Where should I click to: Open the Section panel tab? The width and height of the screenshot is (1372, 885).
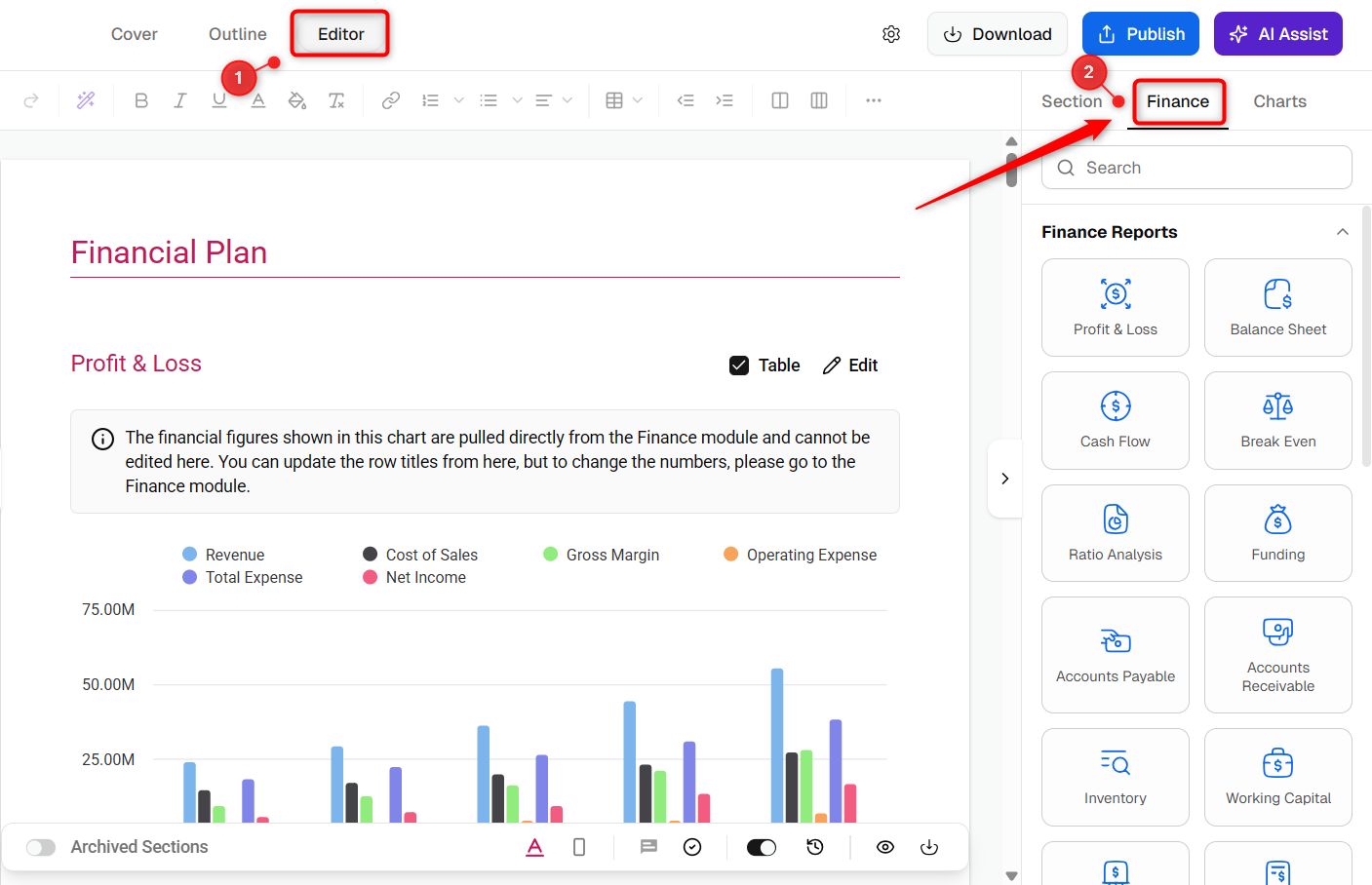tap(1072, 101)
